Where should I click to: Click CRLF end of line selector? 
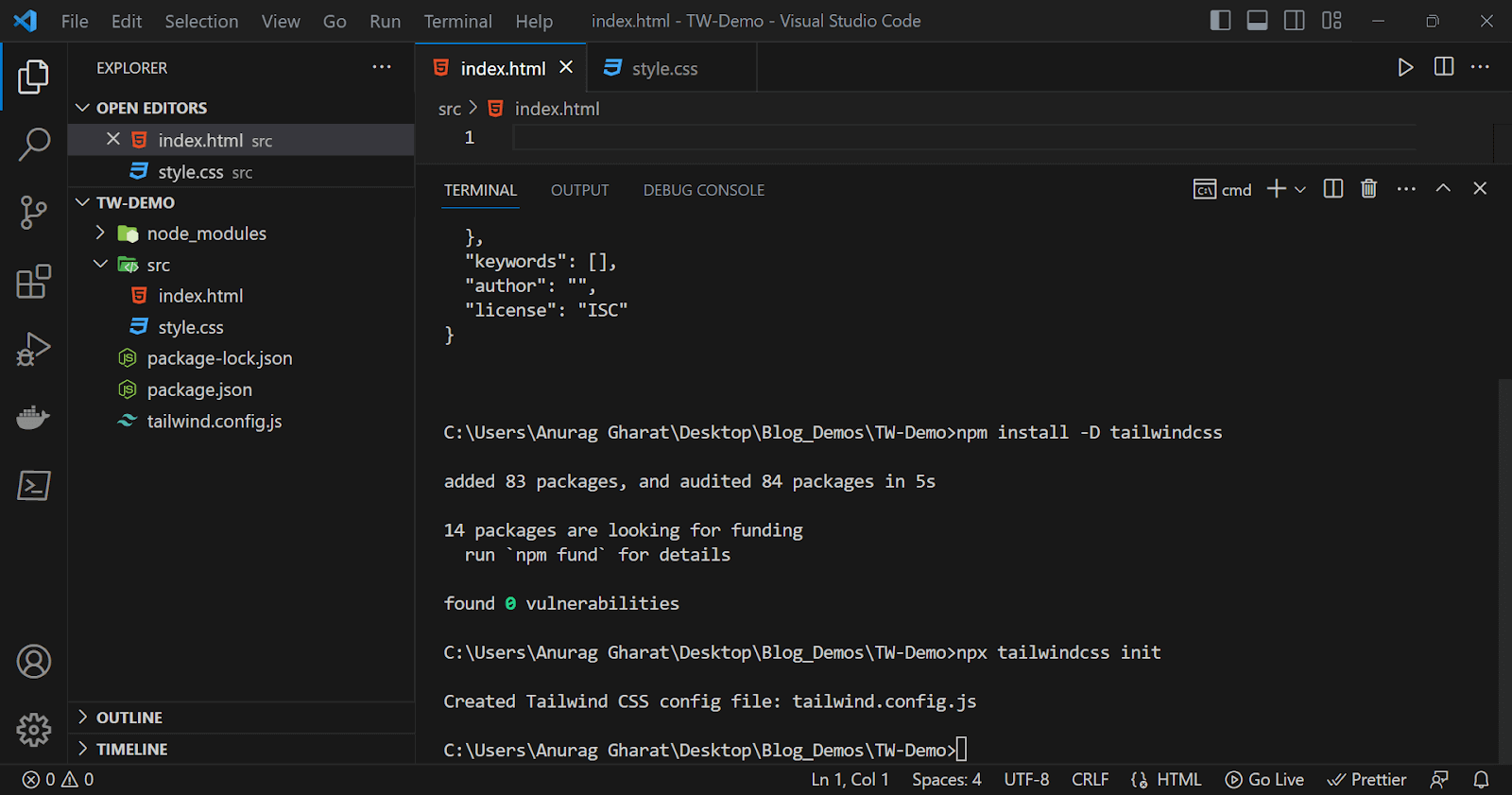[1090, 780]
